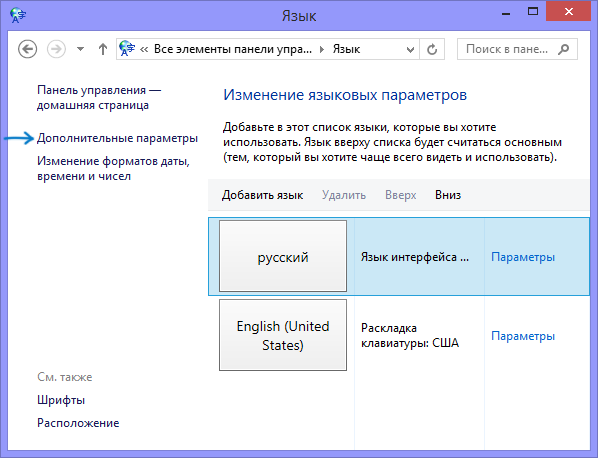Screen dimensions: 598x458
Task: Expand the double chevron in address bar
Action: pos(144,49)
